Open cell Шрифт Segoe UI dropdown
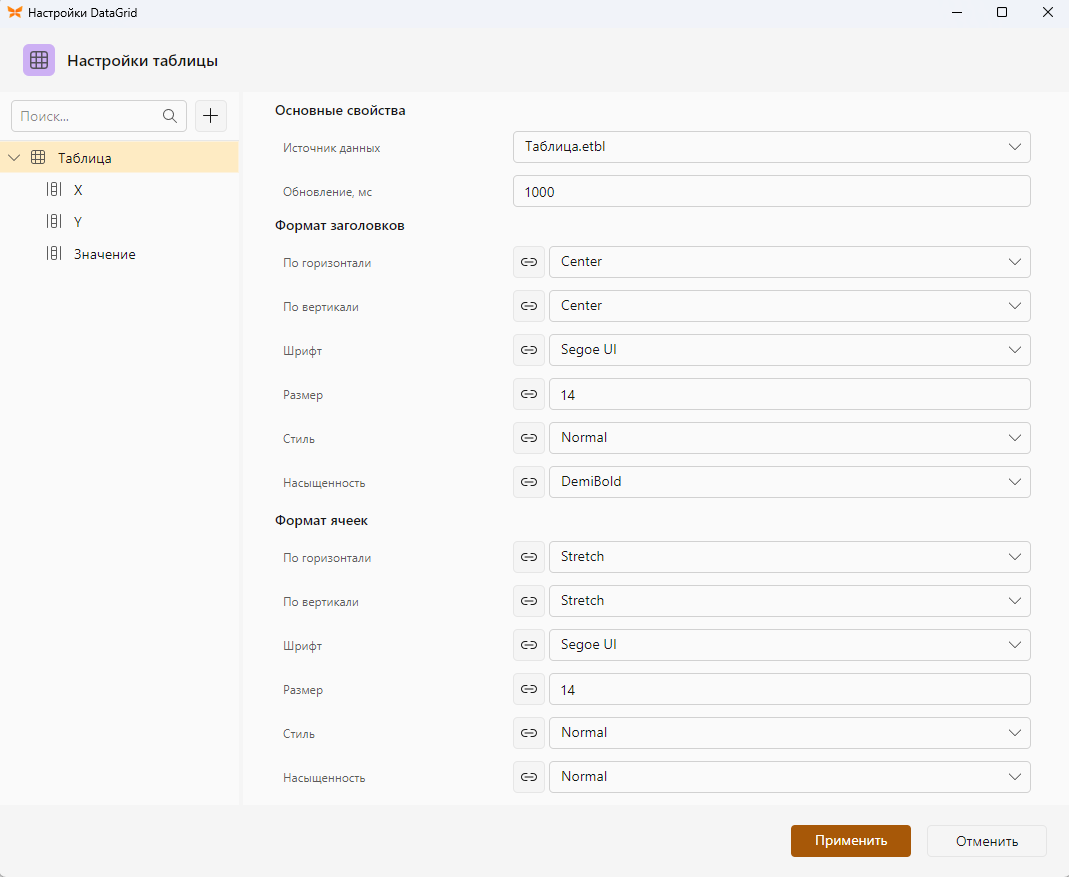Viewport: 1069px width, 877px height. (x=789, y=645)
